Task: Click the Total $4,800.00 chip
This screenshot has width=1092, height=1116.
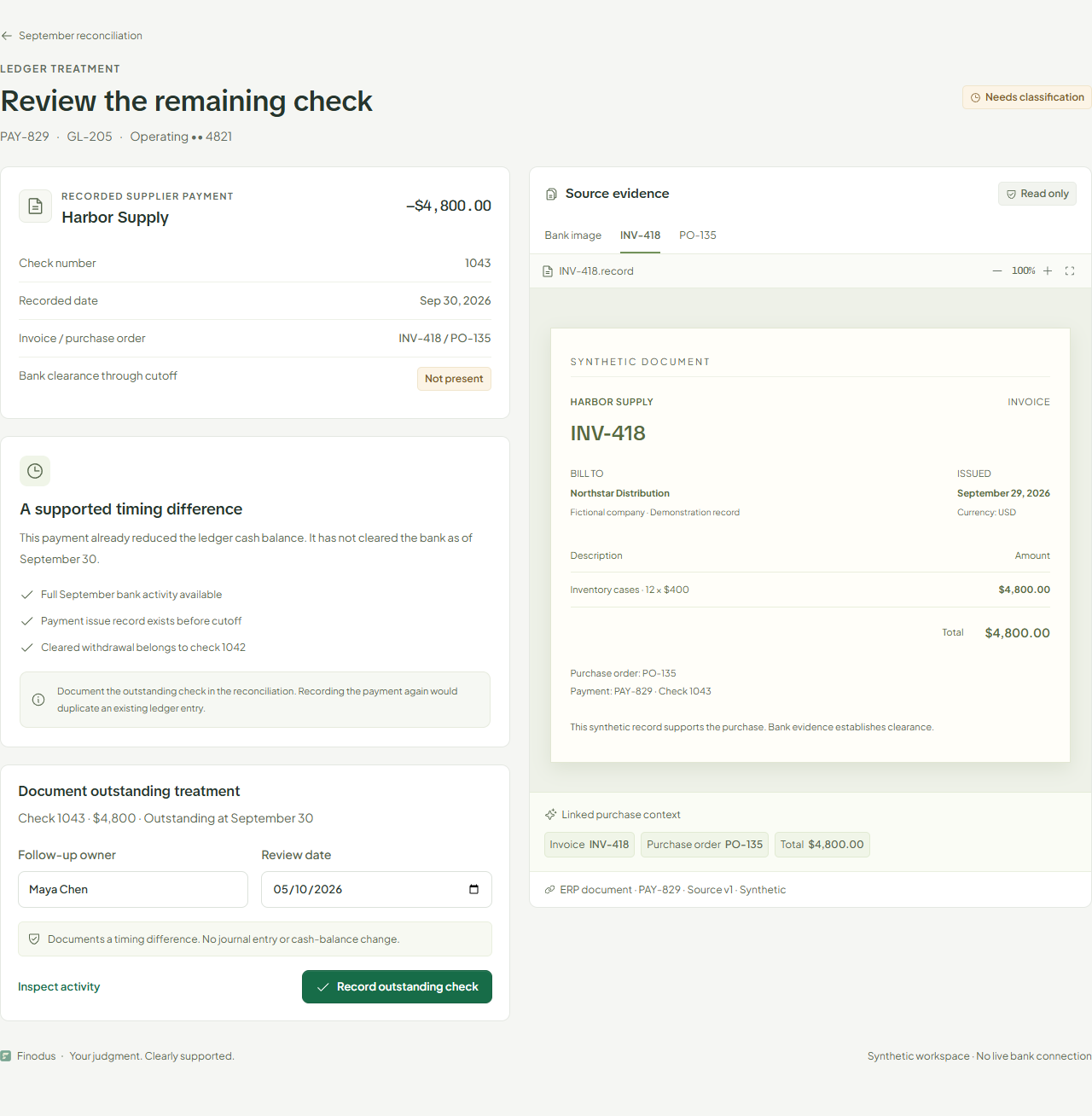Action: (822, 845)
